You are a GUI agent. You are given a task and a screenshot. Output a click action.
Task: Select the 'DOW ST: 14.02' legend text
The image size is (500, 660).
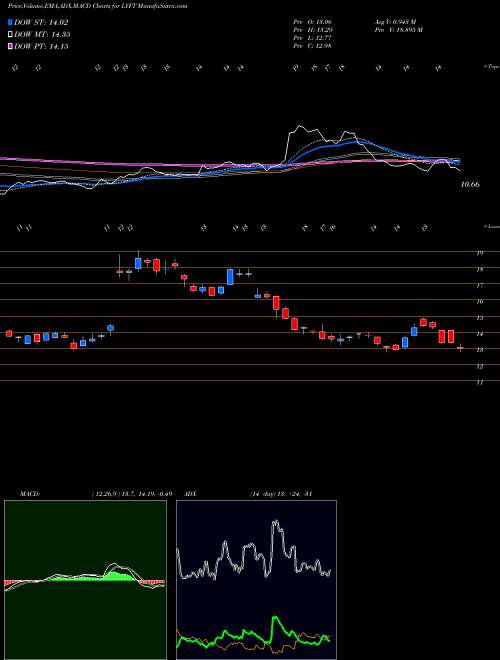[x=41, y=23]
